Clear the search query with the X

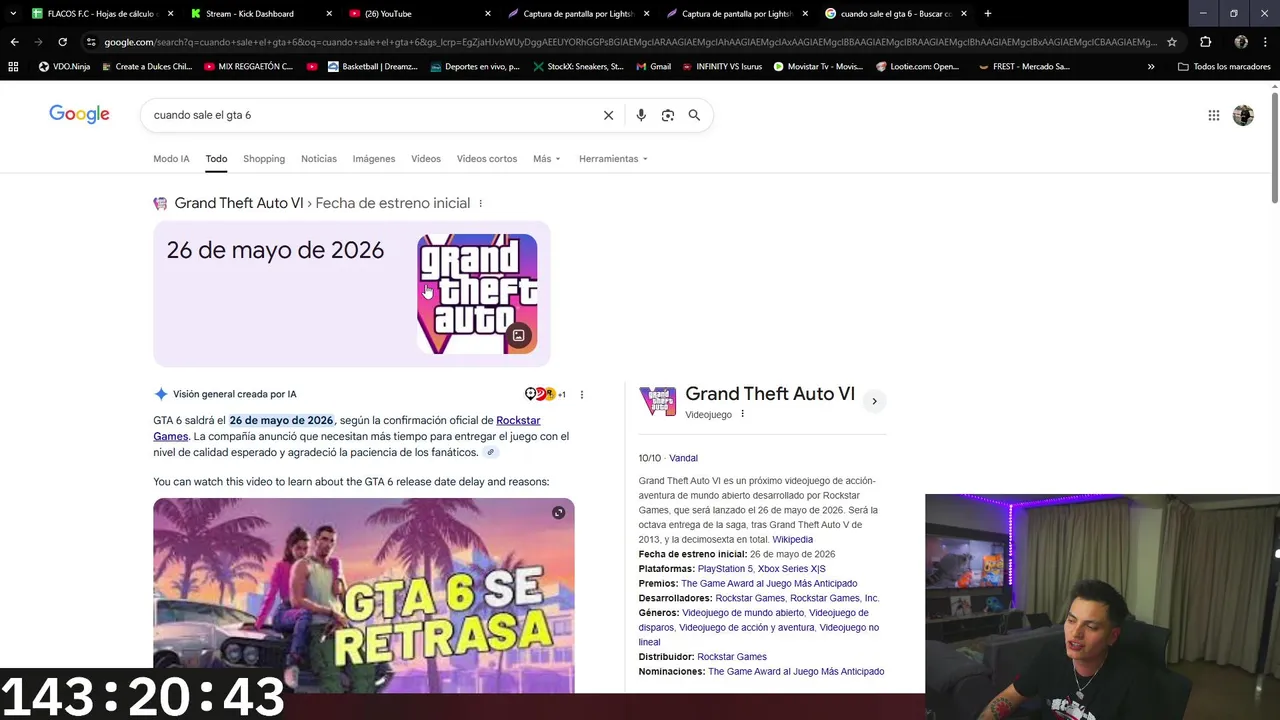tap(608, 115)
